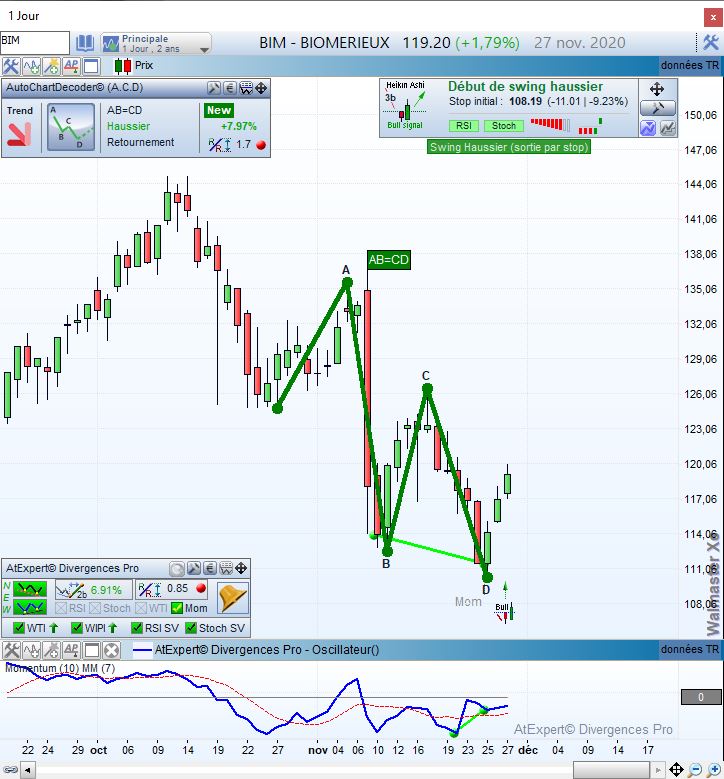Uncheck the Mom checkbox
This screenshot has width=724, height=779.
coord(176,608)
